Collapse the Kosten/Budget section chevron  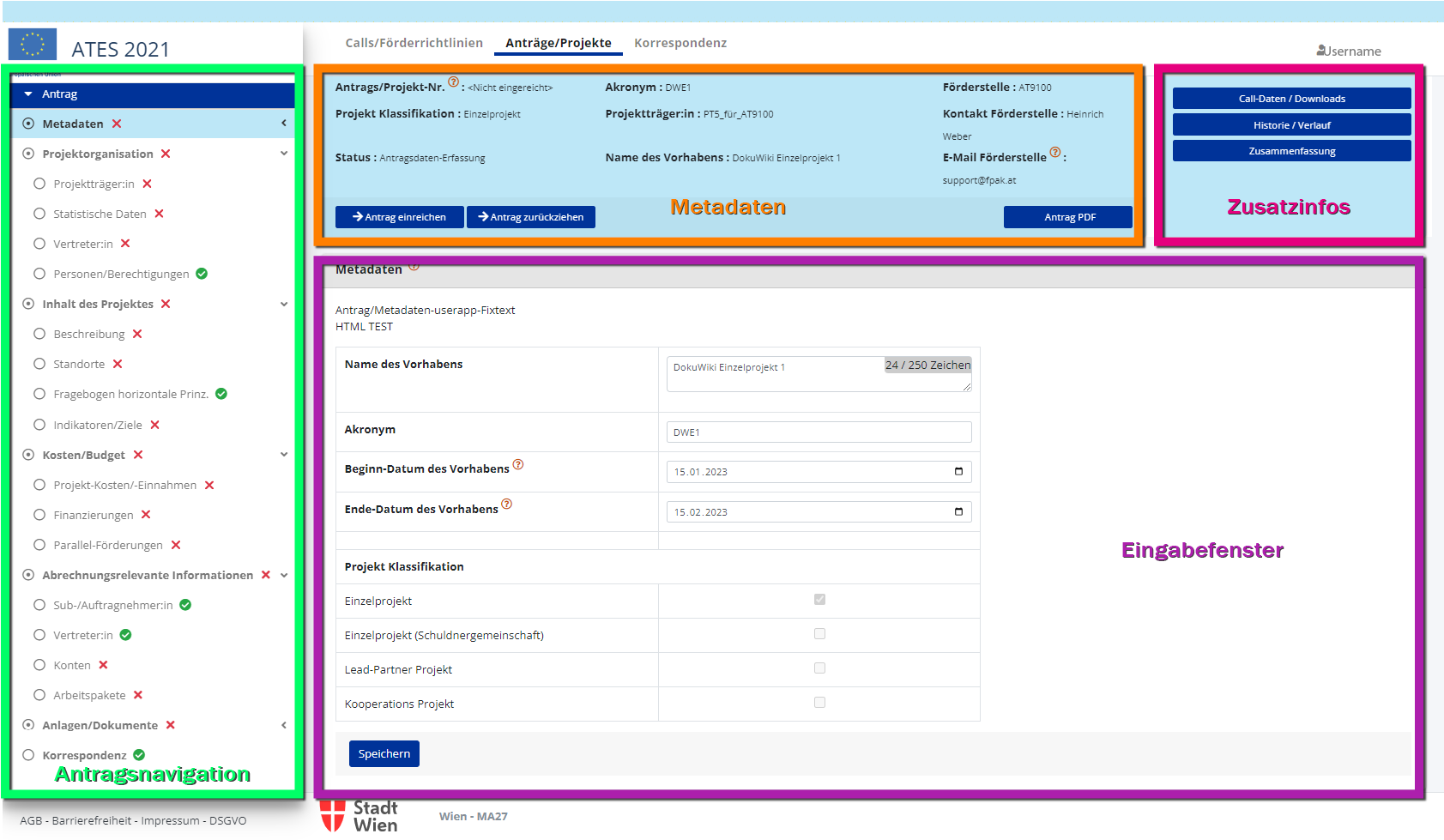[x=284, y=455]
